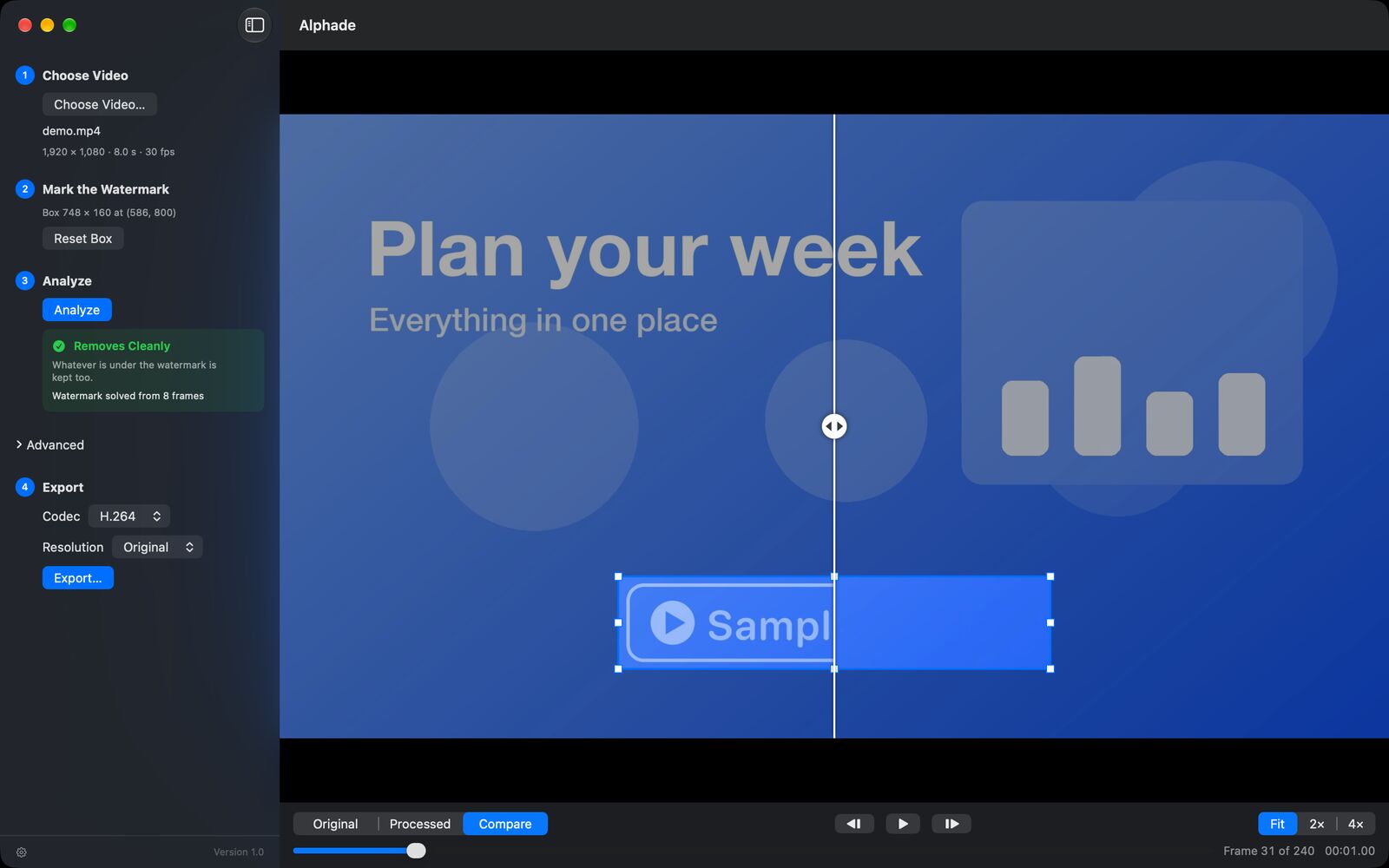Open settings gear in sidebar footer
Image resolution: width=1389 pixels, height=868 pixels.
tap(22, 852)
